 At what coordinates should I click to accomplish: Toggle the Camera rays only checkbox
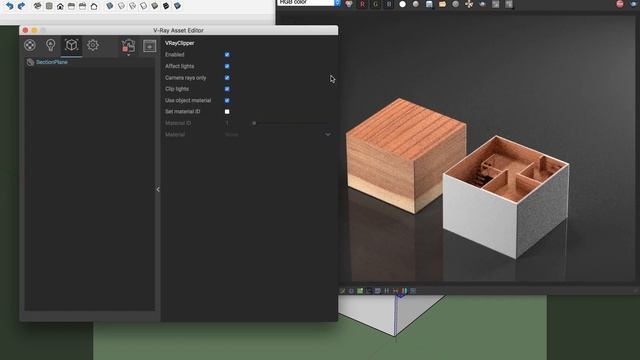pos(227,78)
